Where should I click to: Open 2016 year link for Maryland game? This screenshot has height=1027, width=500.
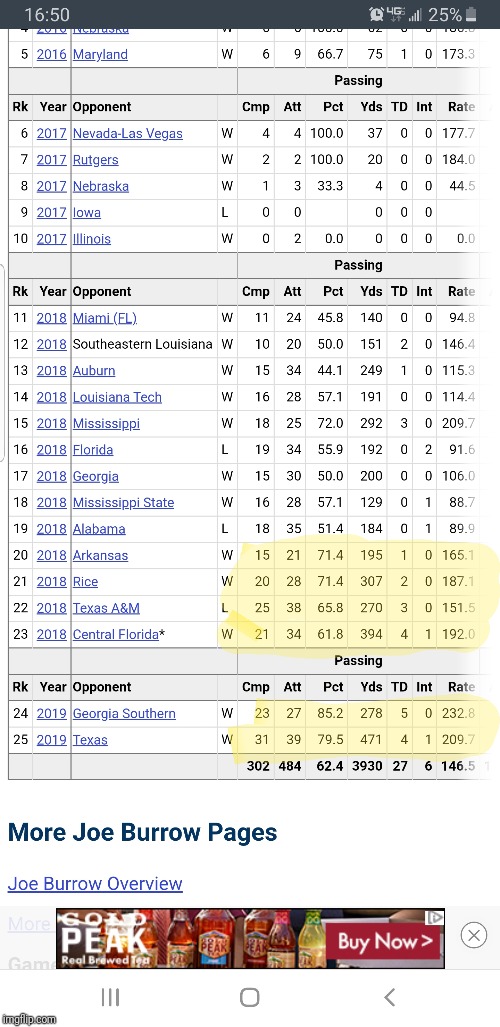click(x=52, y=54)
